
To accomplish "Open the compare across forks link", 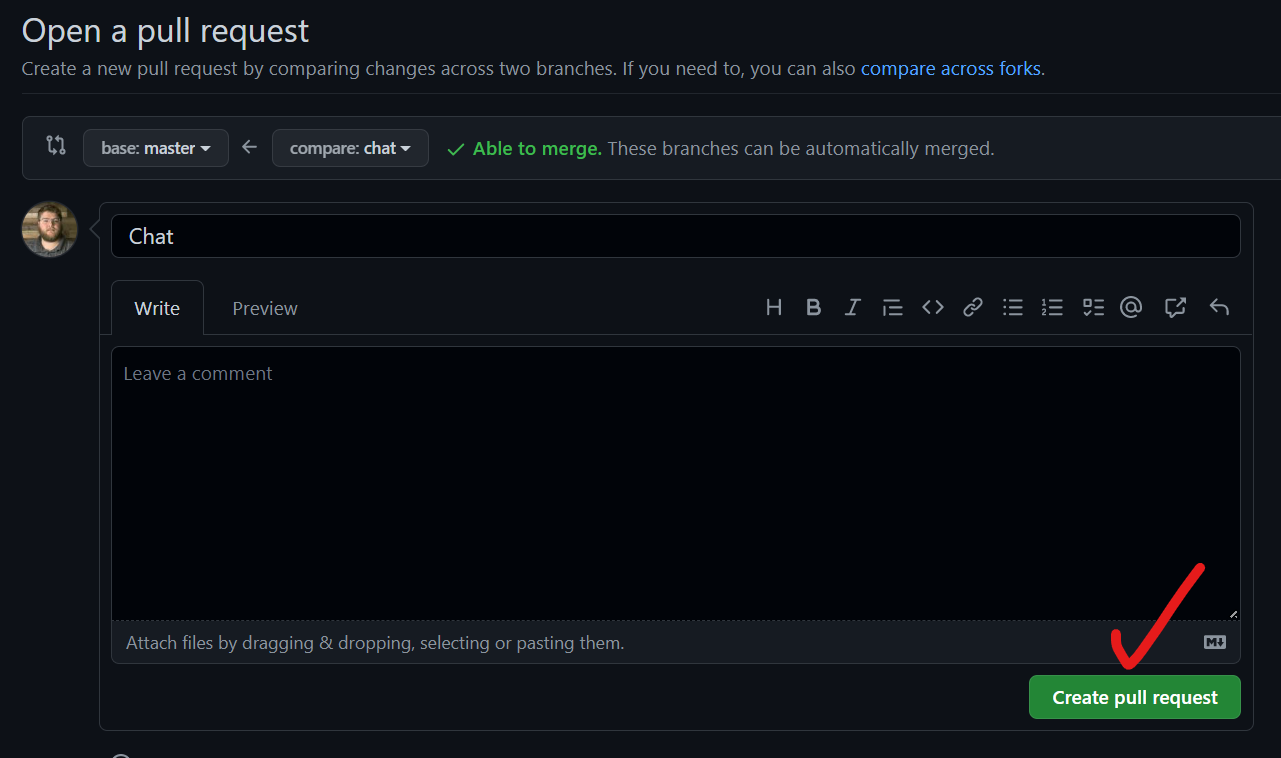I will coord(951,69).
